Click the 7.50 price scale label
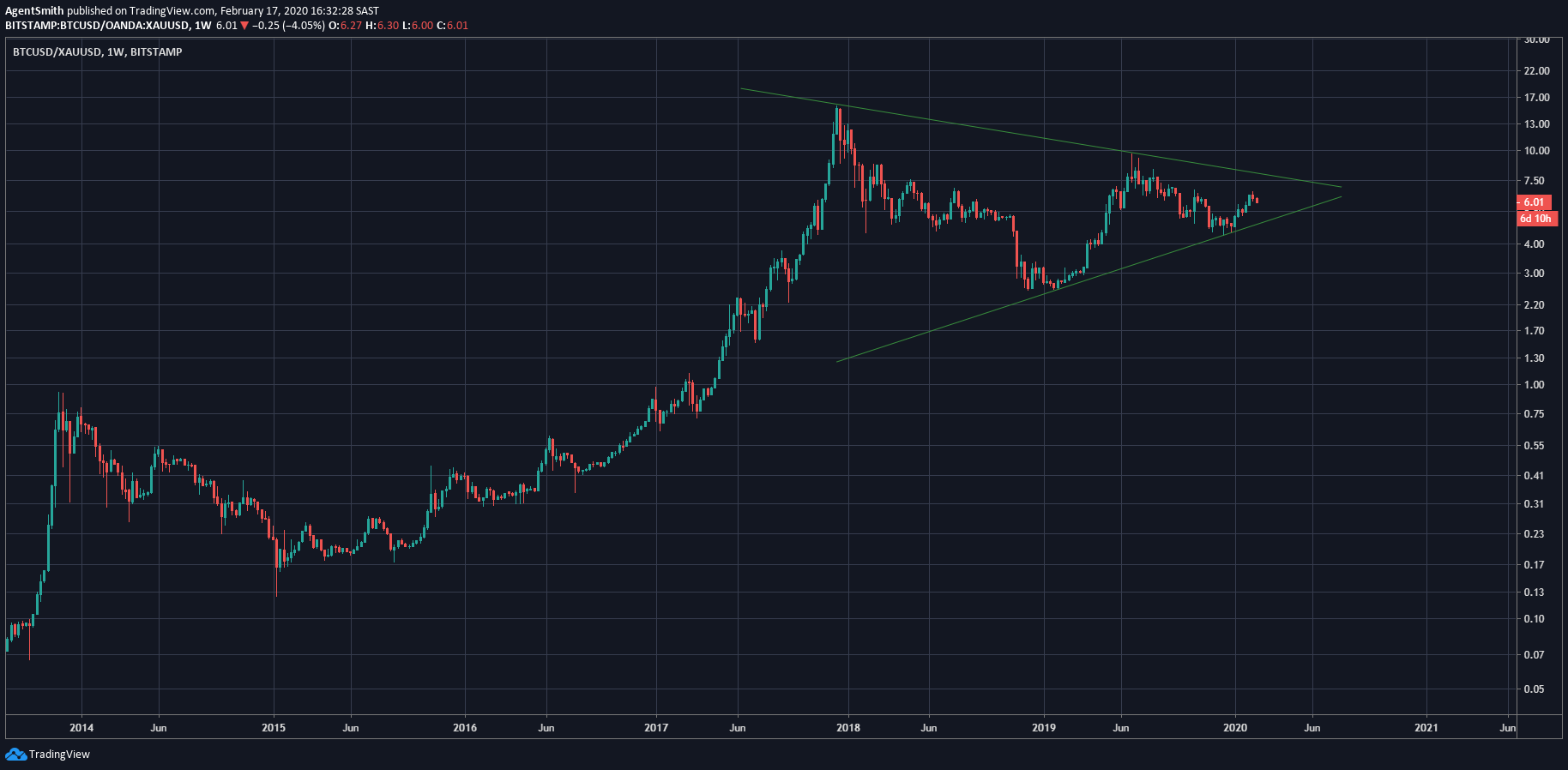Image resolution: width=1568 pixels, height=770 pixels. click(1535, 181)
